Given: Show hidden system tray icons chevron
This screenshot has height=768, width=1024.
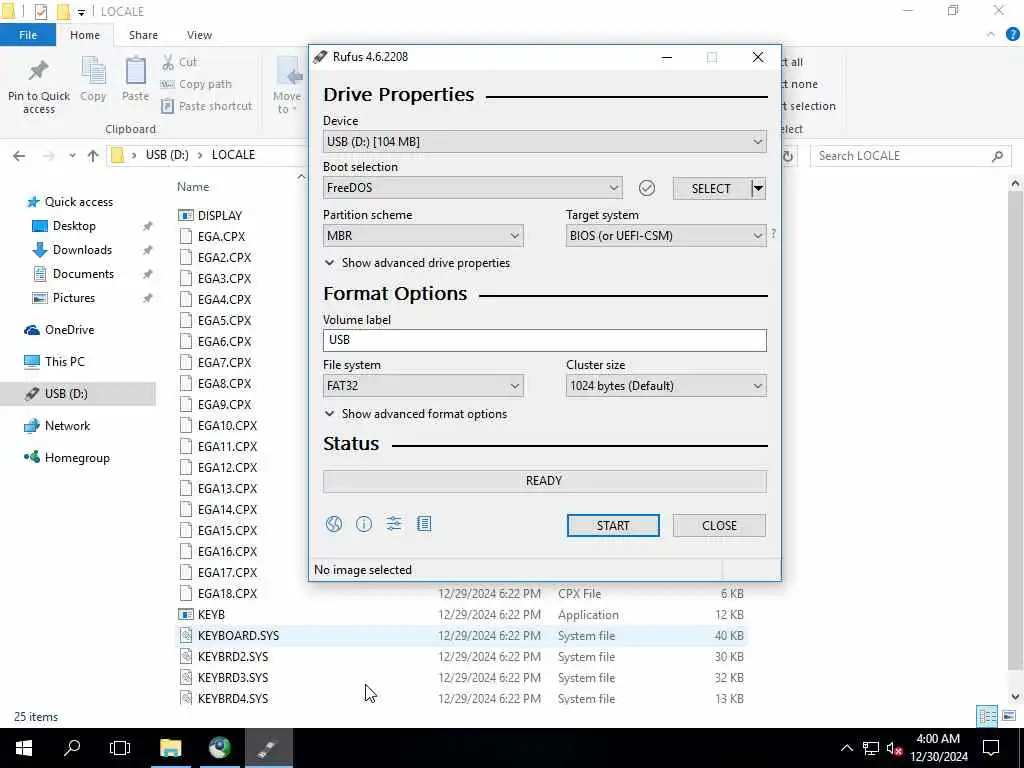Looking at the screenshot, I should click(846, 748).
